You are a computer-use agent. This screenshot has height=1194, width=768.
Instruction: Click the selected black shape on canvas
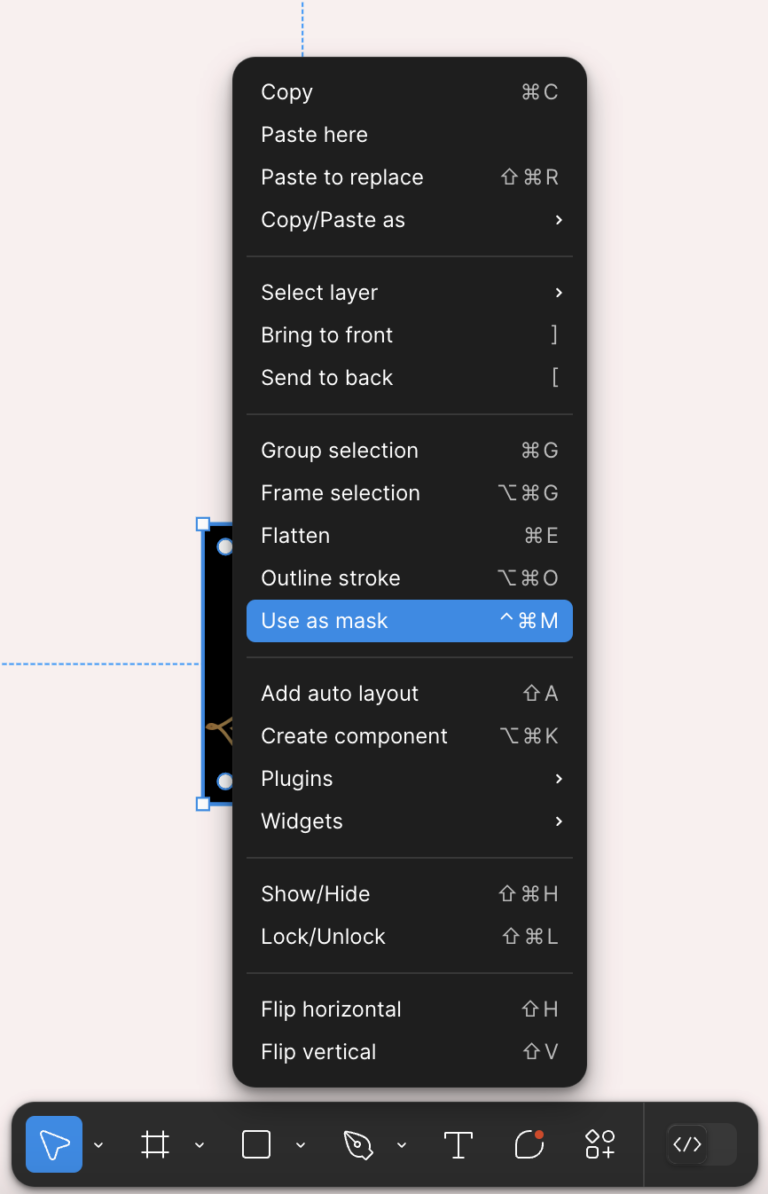[x=218, y=660]
